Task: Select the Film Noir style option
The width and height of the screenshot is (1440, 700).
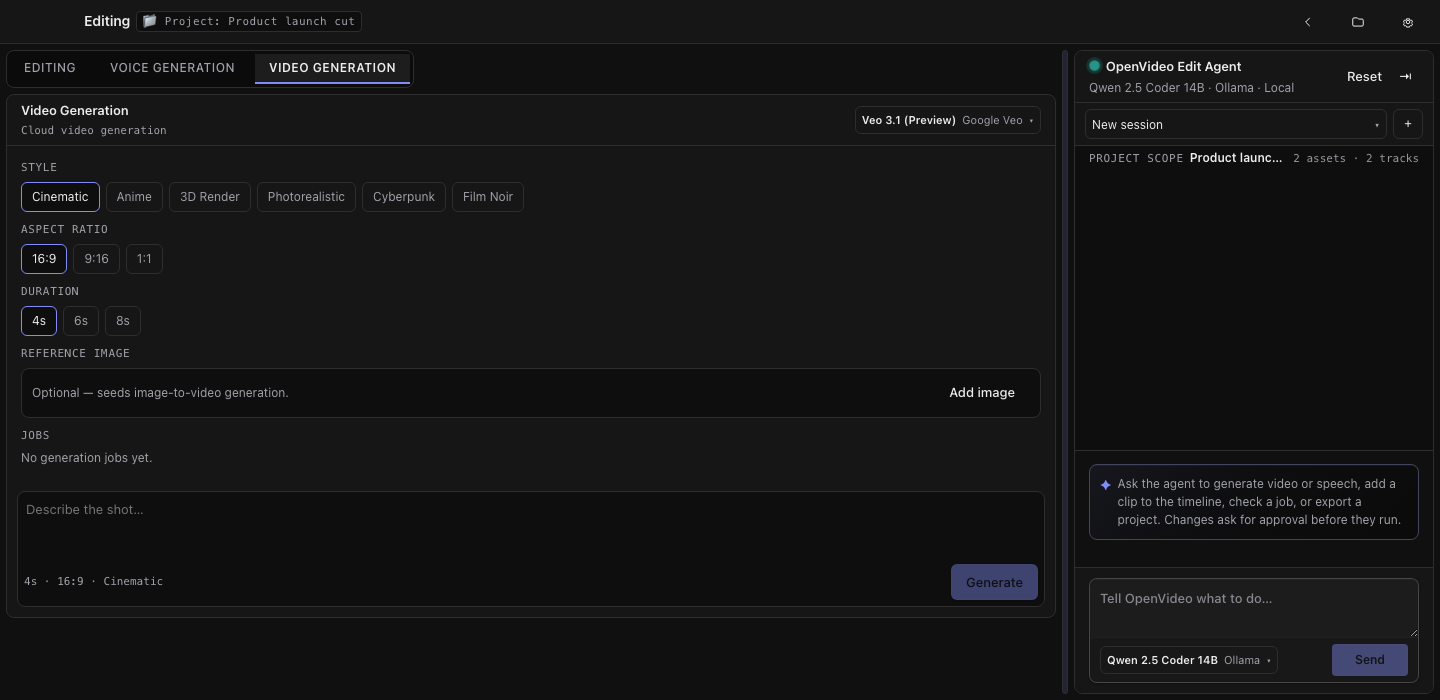Action: pos(488,197)
